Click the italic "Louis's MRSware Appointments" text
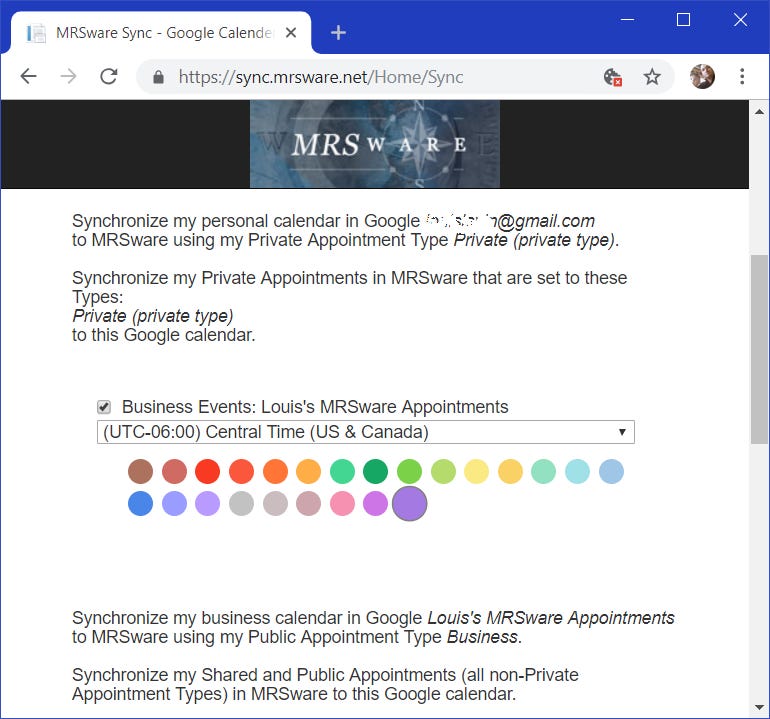The width and height of the screenshot is (770, 719). pyautogui.click(x=551, y=618)
